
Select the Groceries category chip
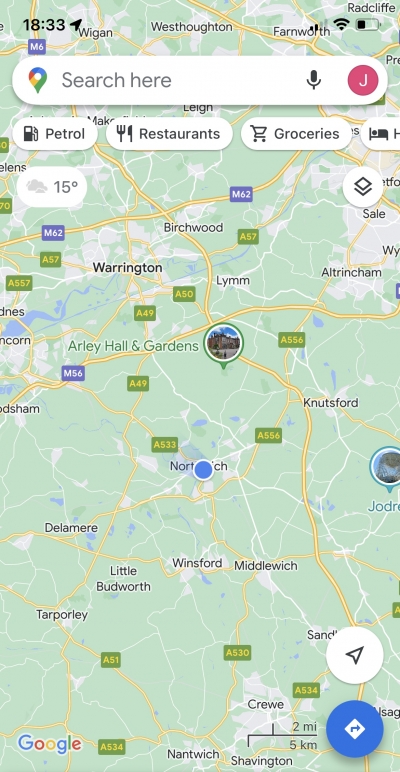[x=296, y=134]
